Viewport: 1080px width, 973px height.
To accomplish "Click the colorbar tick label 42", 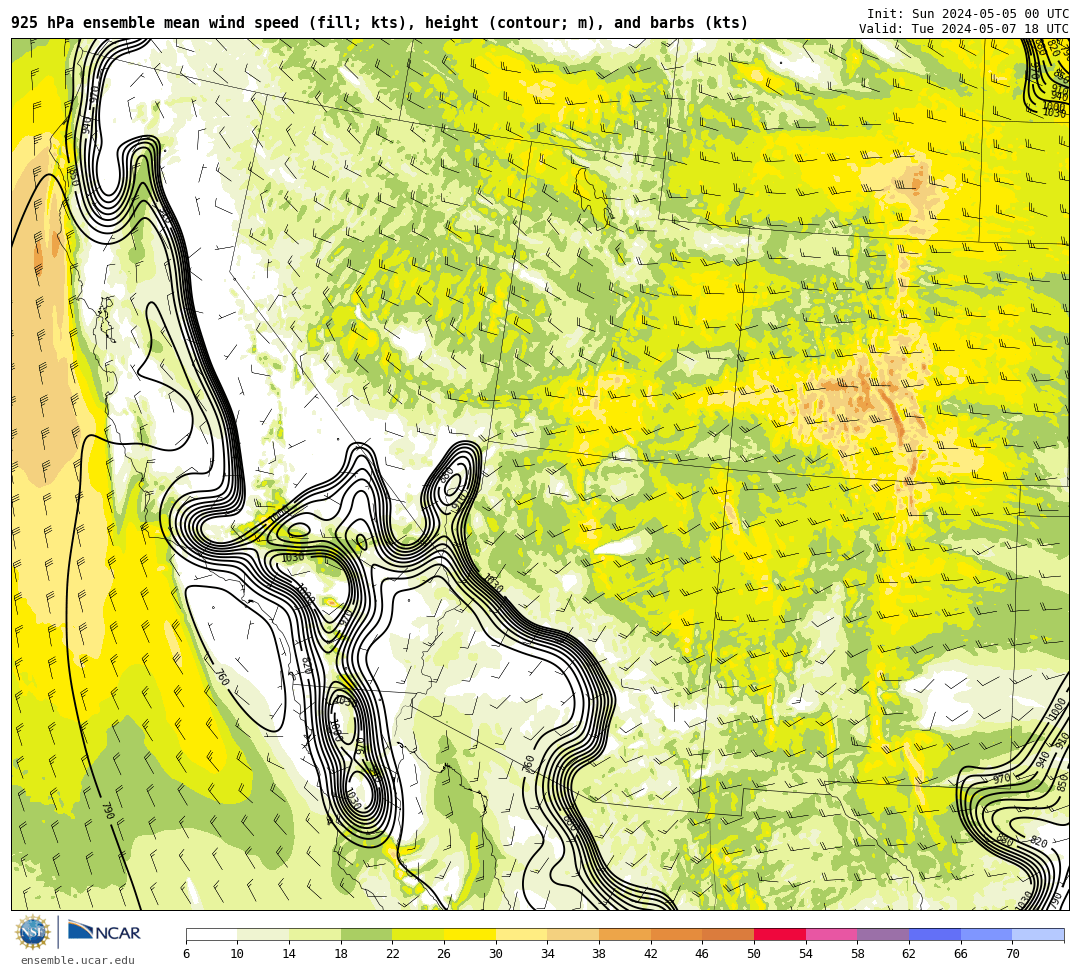I will tap(651, 954).
